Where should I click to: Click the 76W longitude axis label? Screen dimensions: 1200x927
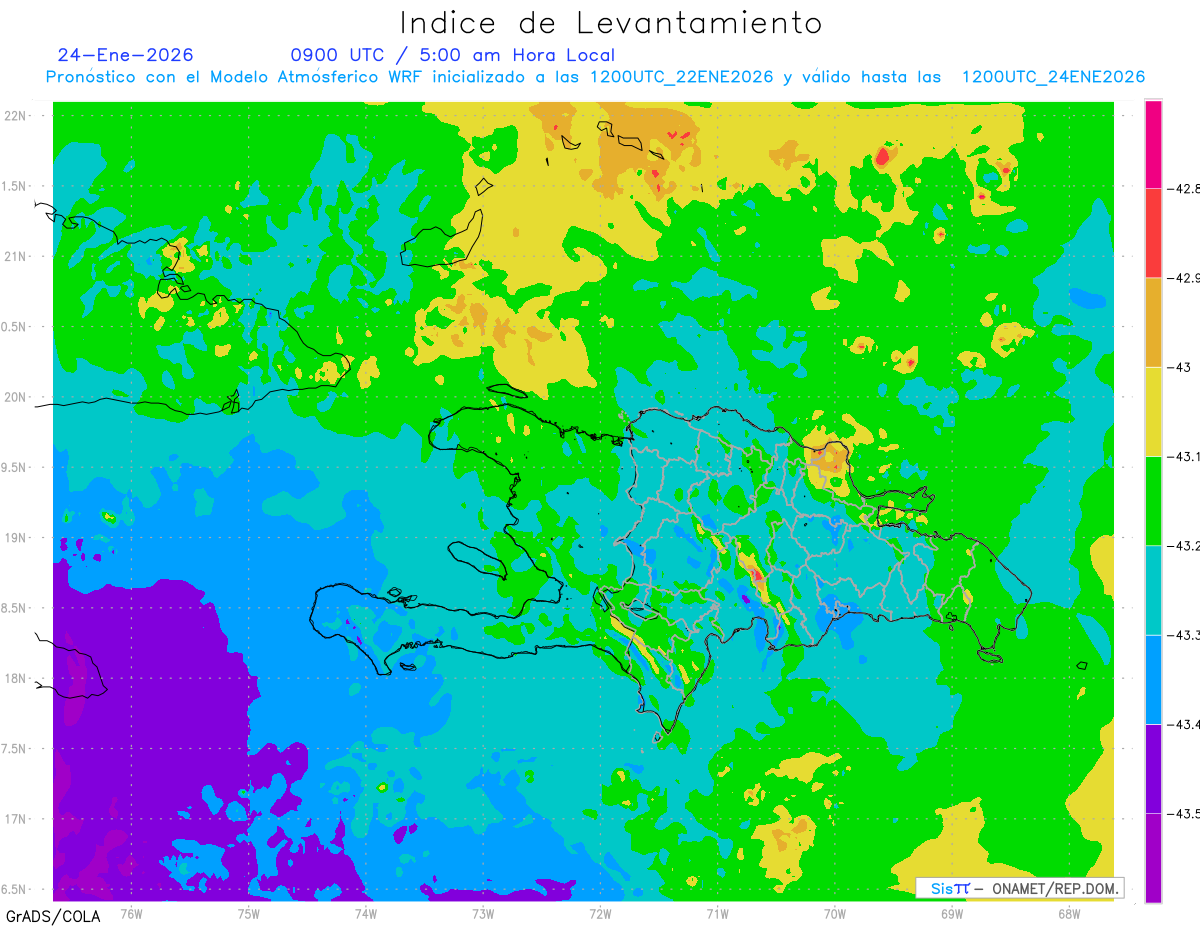click(131, 913)
